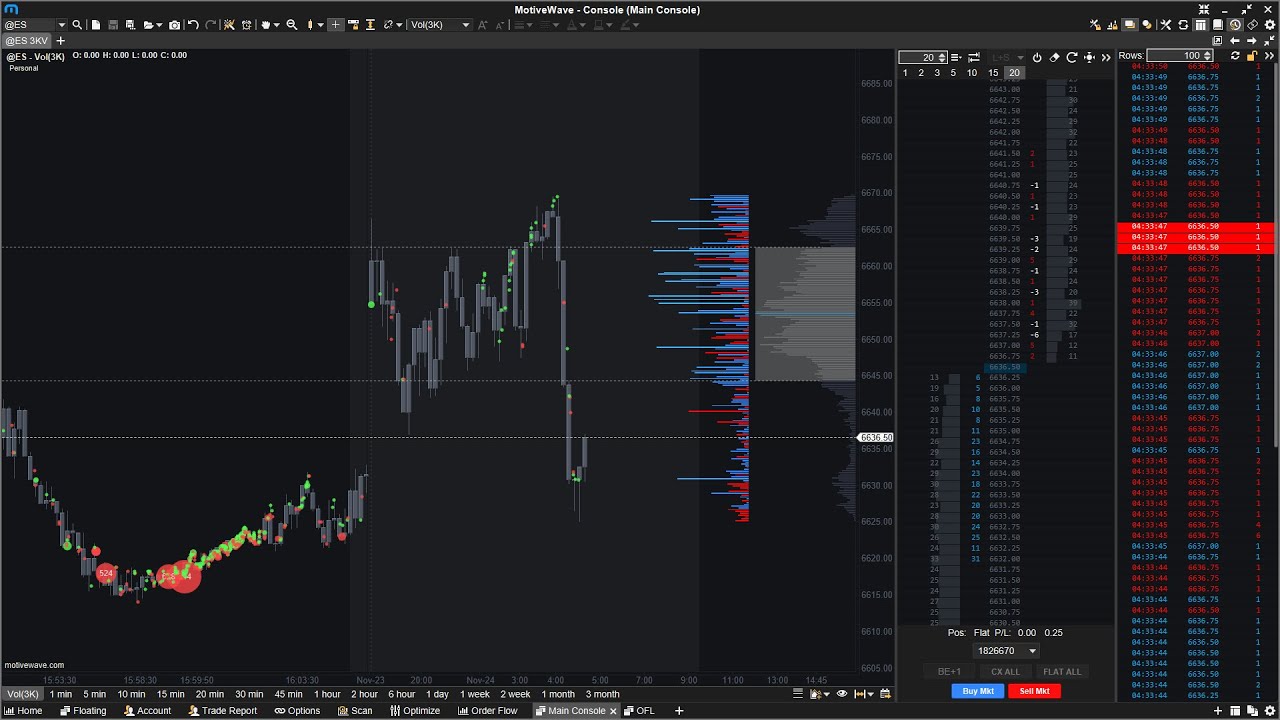Navigate forward with the right arrow
The image size is (1280, 720).
pyautogui.click(x=1252, y=41)
